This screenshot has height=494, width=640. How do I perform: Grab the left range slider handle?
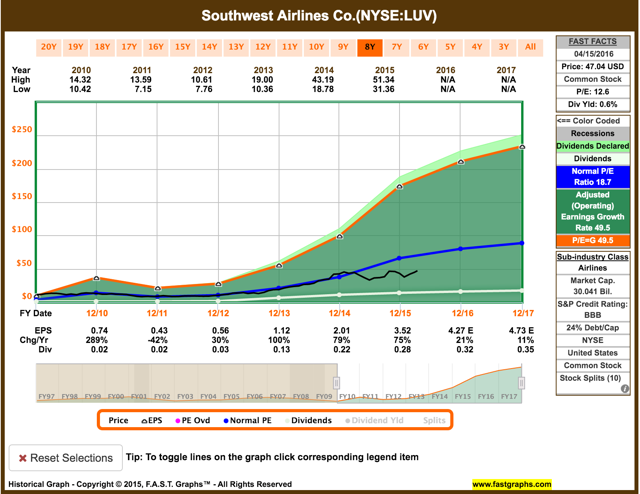(336, 383)
